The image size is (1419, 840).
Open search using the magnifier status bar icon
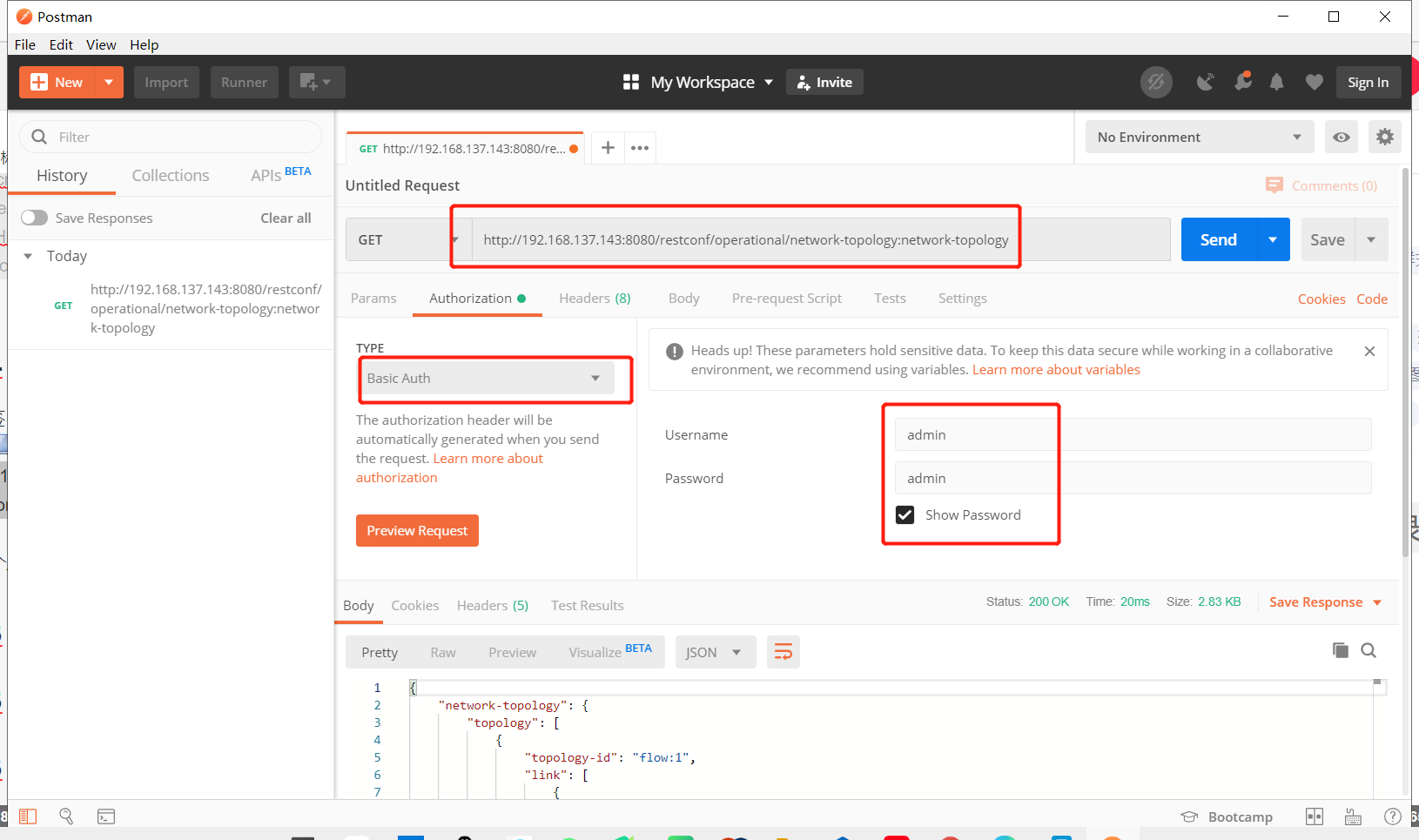(x=66, y=816)
